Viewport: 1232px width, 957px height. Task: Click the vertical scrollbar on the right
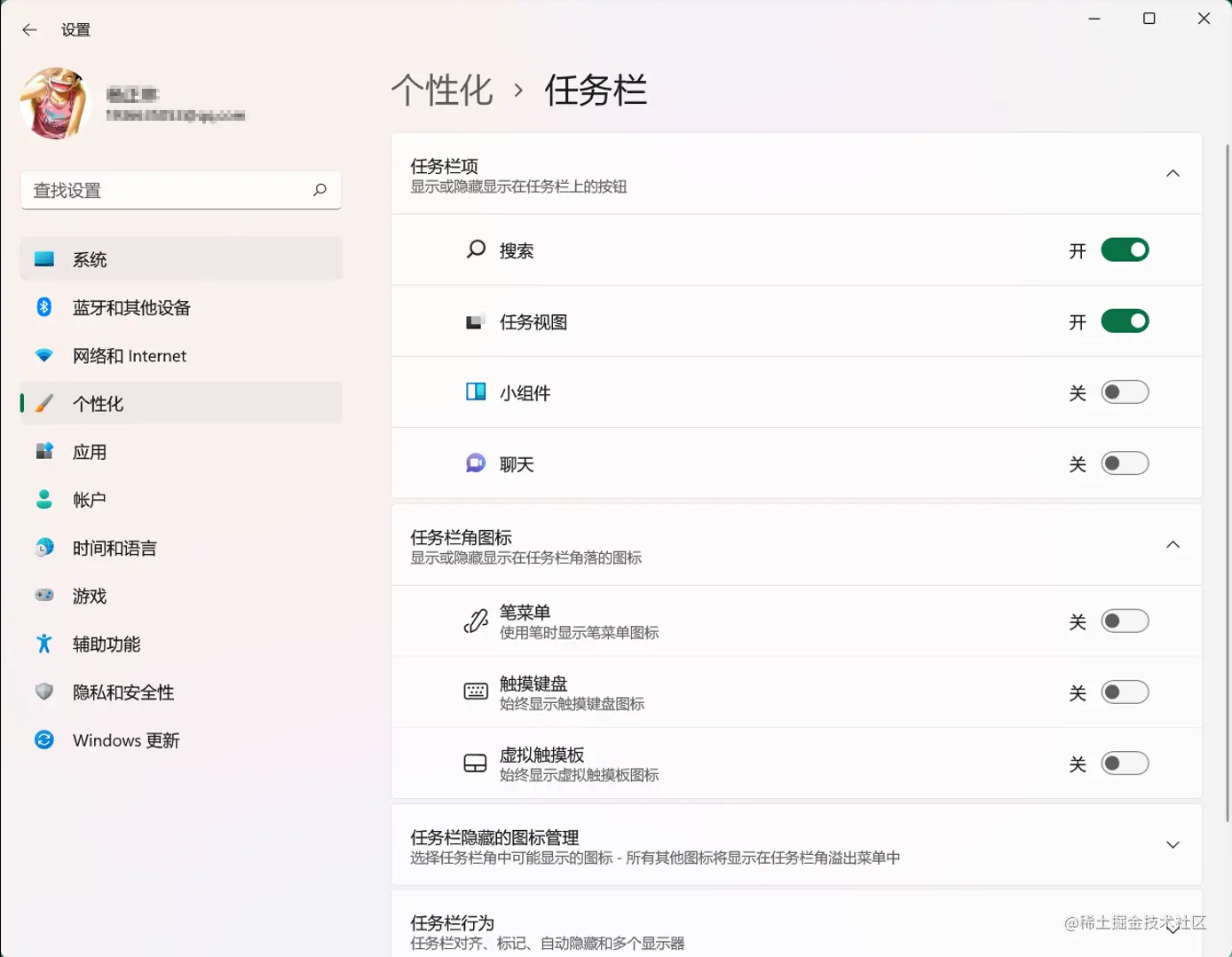click(1228, 483)
